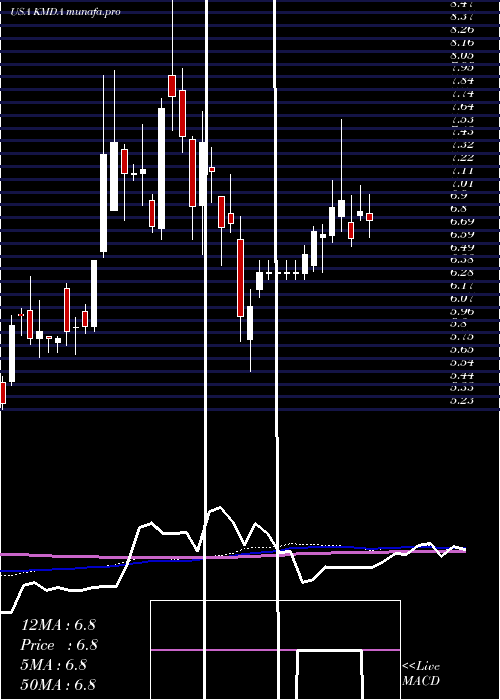Select the 7.32 price level label
This screenshot has height=700, width=500.
point(462,145)
